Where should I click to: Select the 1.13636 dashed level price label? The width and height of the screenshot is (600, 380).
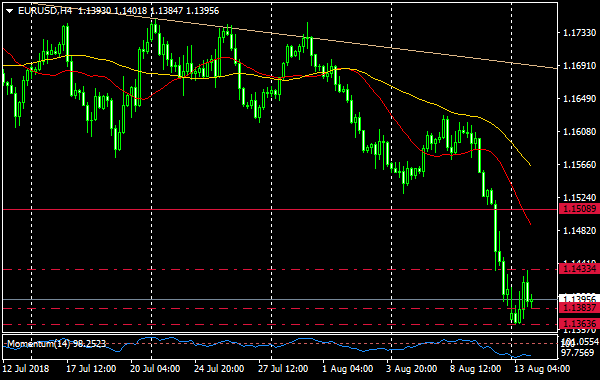[580, 324]
